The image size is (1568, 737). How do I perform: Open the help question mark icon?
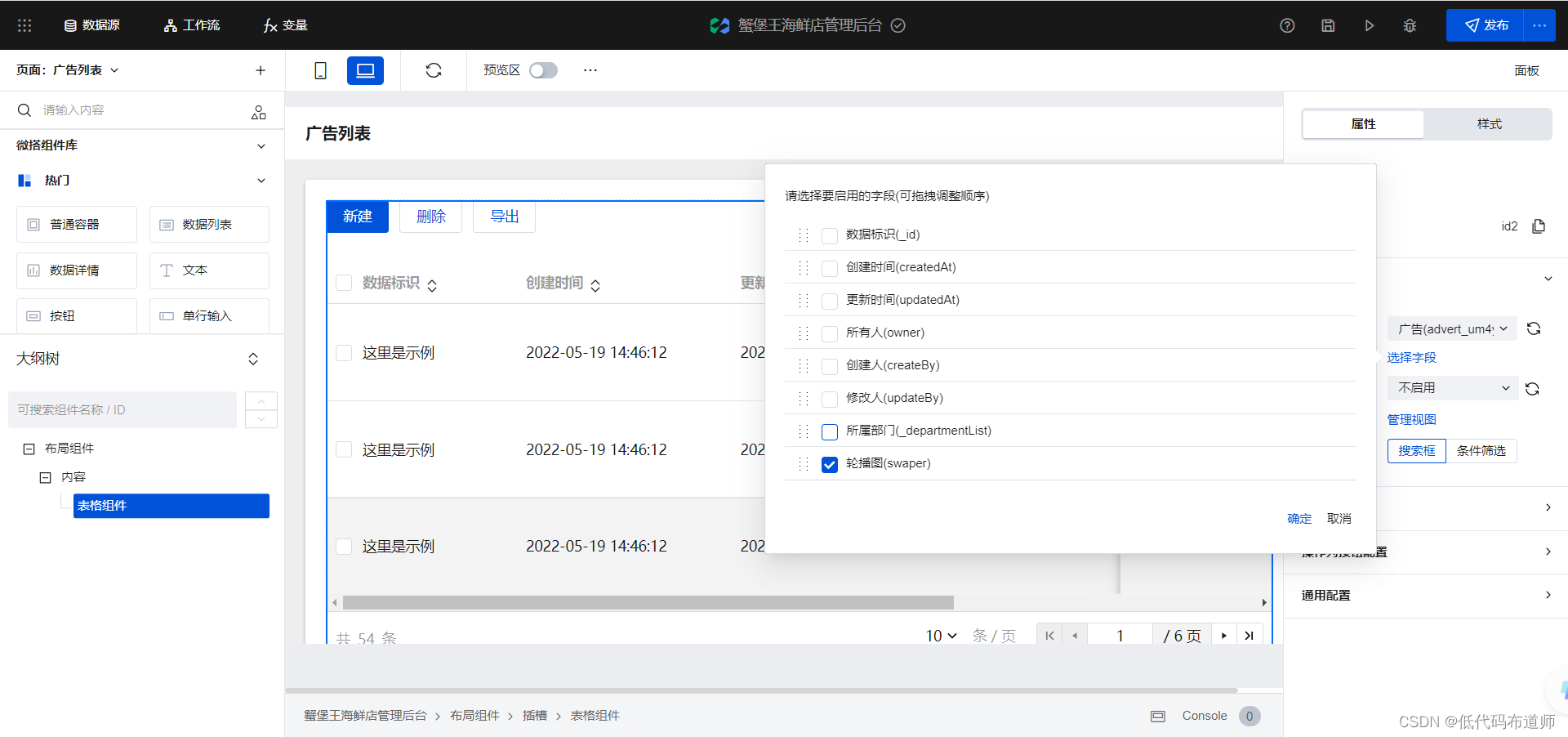coord(1287,25)
